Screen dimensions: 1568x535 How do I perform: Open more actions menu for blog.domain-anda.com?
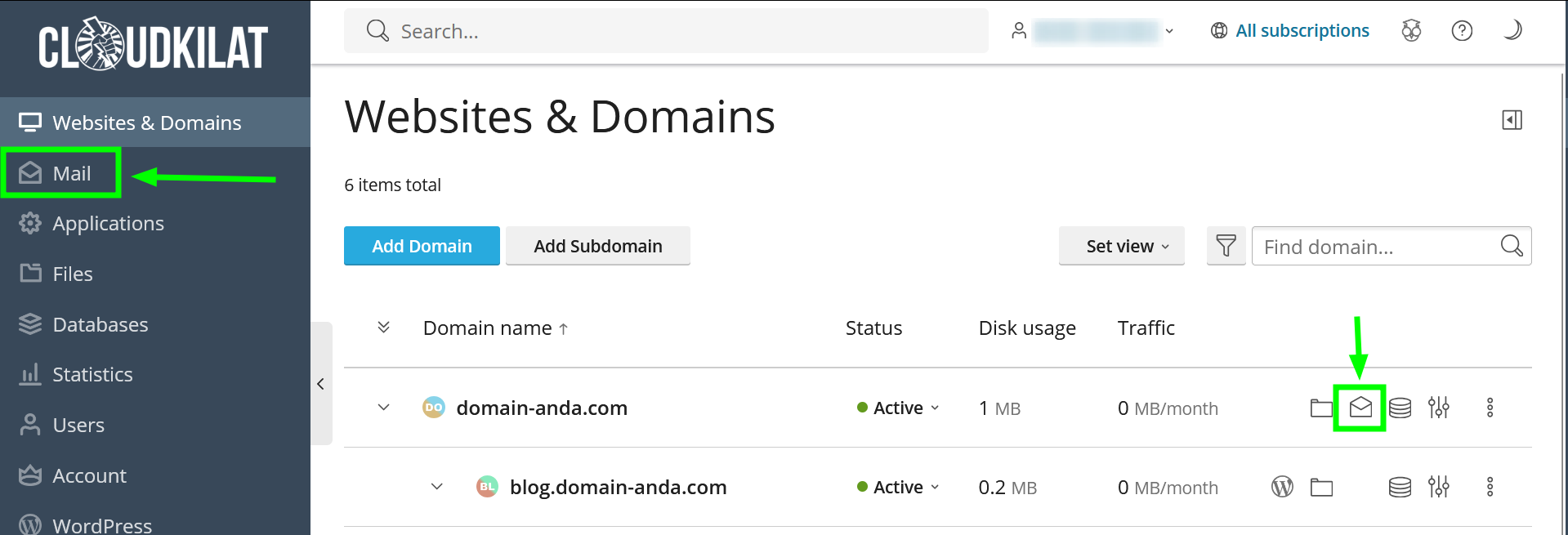point(1490,487)
